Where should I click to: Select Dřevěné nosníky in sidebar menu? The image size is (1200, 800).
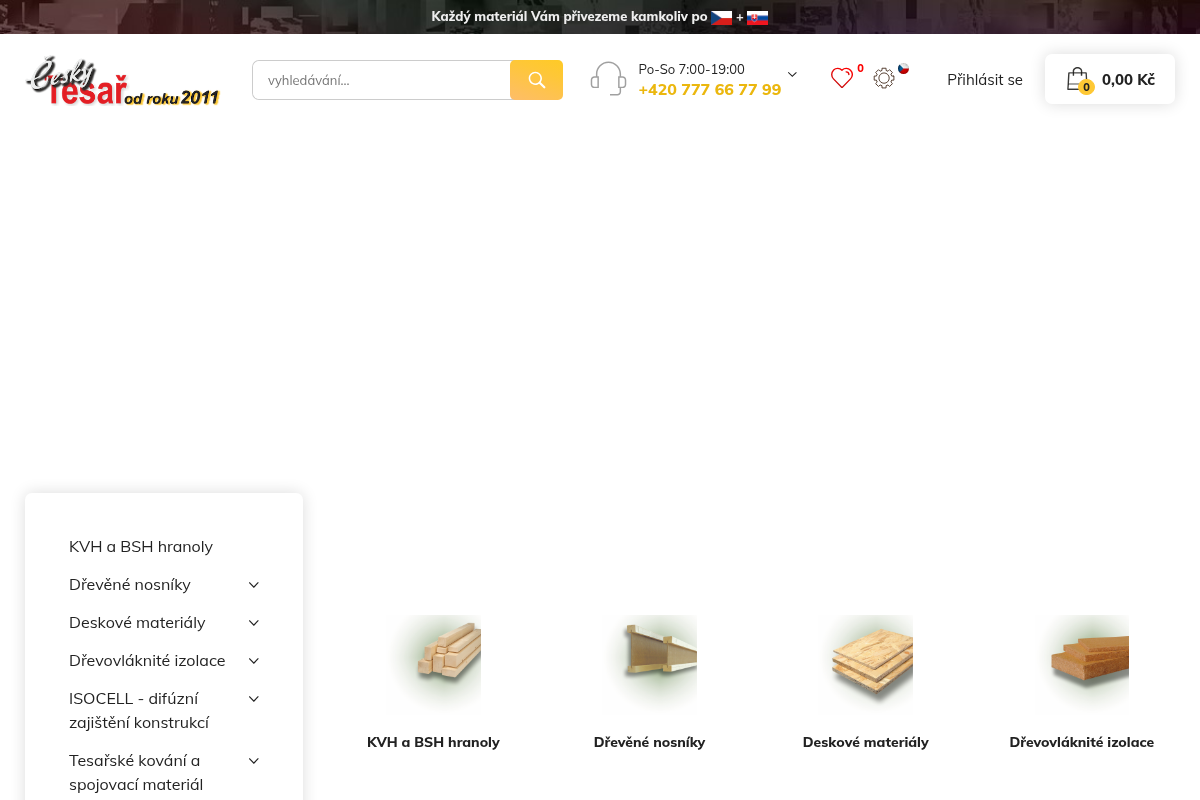click(130, 585)
